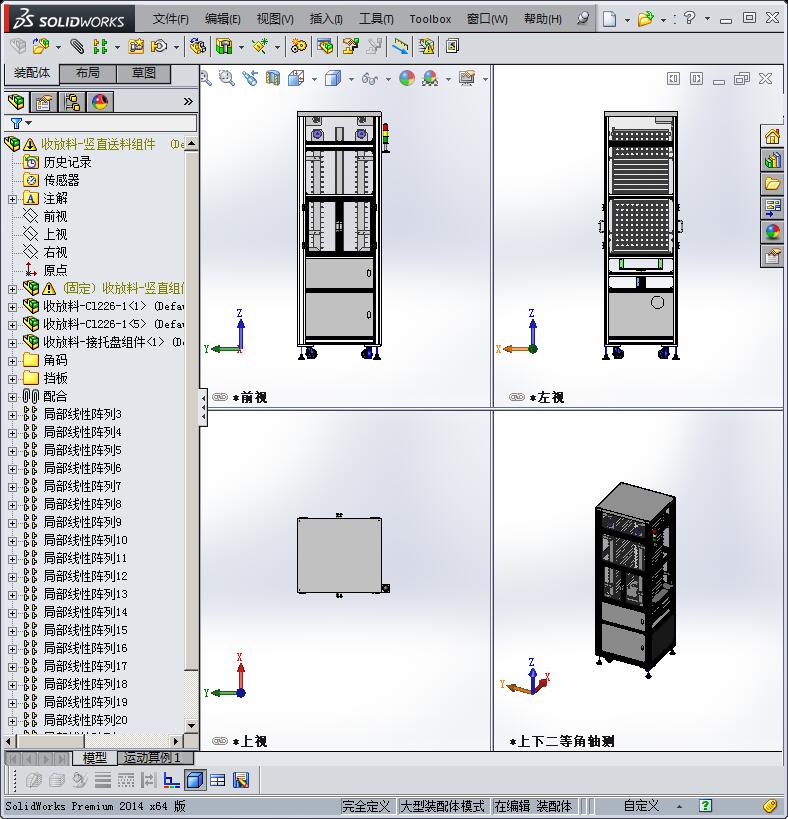Click Reference Geometry icon

(x=260, y=46)
